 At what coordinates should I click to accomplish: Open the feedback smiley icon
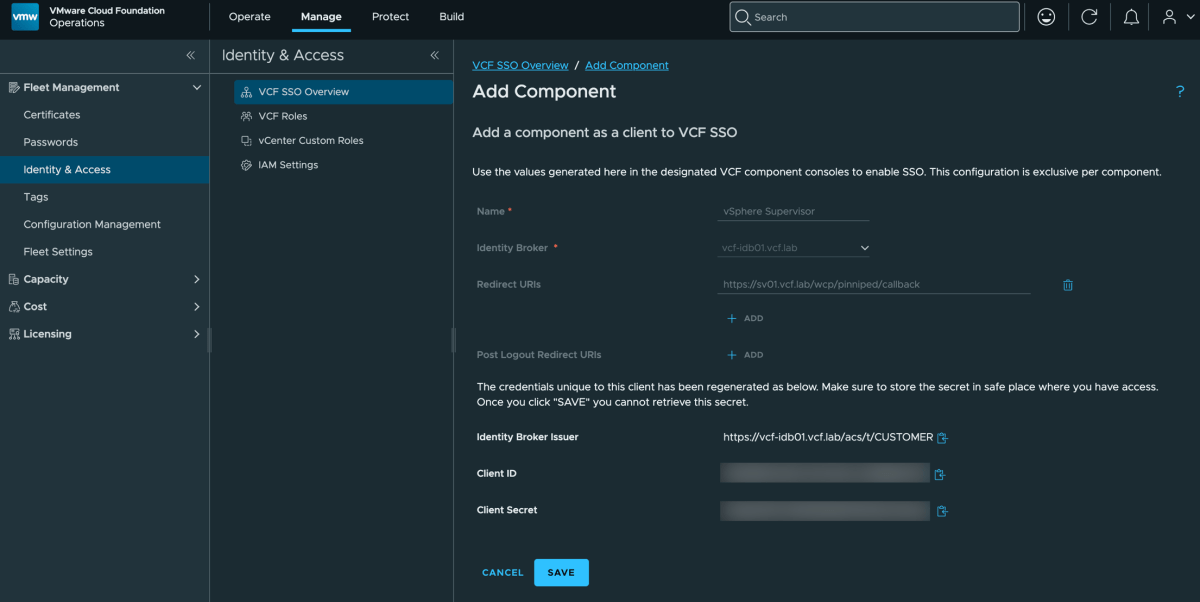click(x=1046, y=17)
